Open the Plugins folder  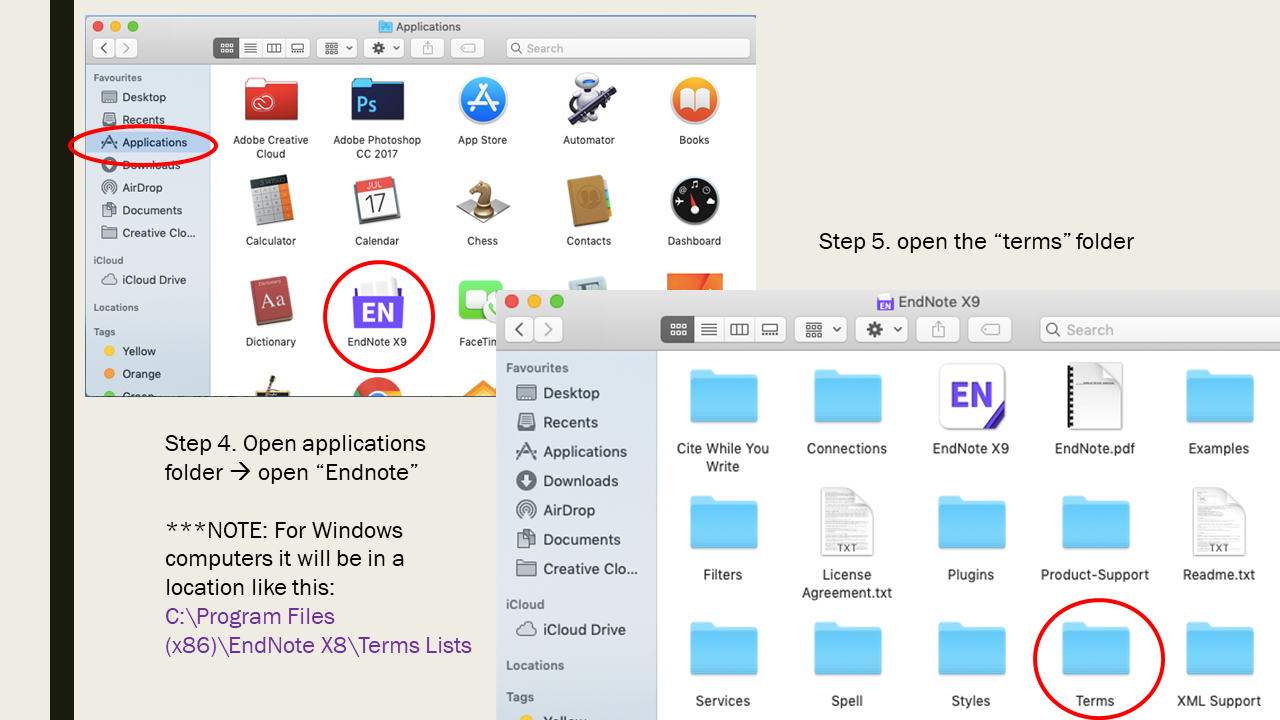(x=971, y=523)
